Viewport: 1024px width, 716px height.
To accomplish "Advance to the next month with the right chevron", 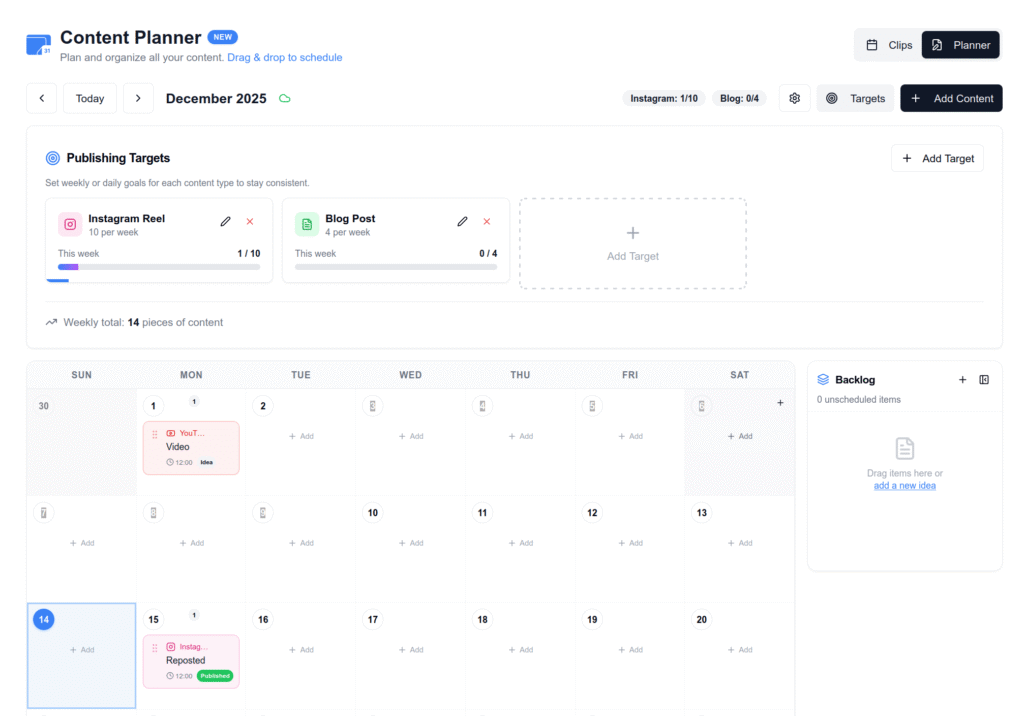I will (x=138, y=98).
